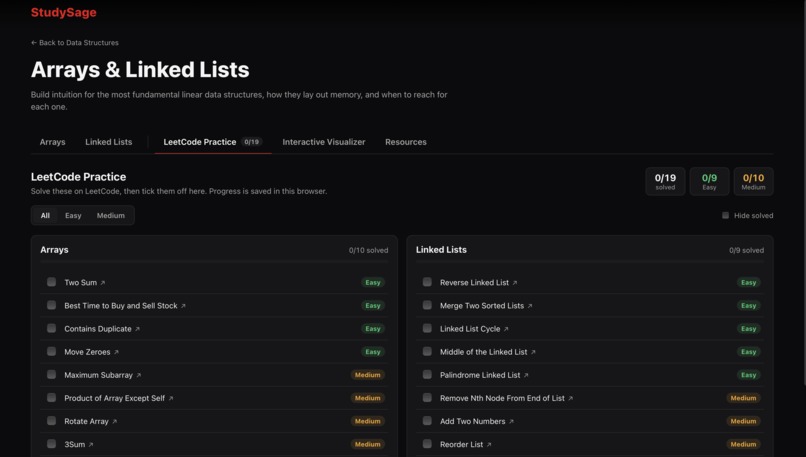
Task: Click the 0/9 Easy stat card
Action: pyautogui.click(x=709, y=181)
